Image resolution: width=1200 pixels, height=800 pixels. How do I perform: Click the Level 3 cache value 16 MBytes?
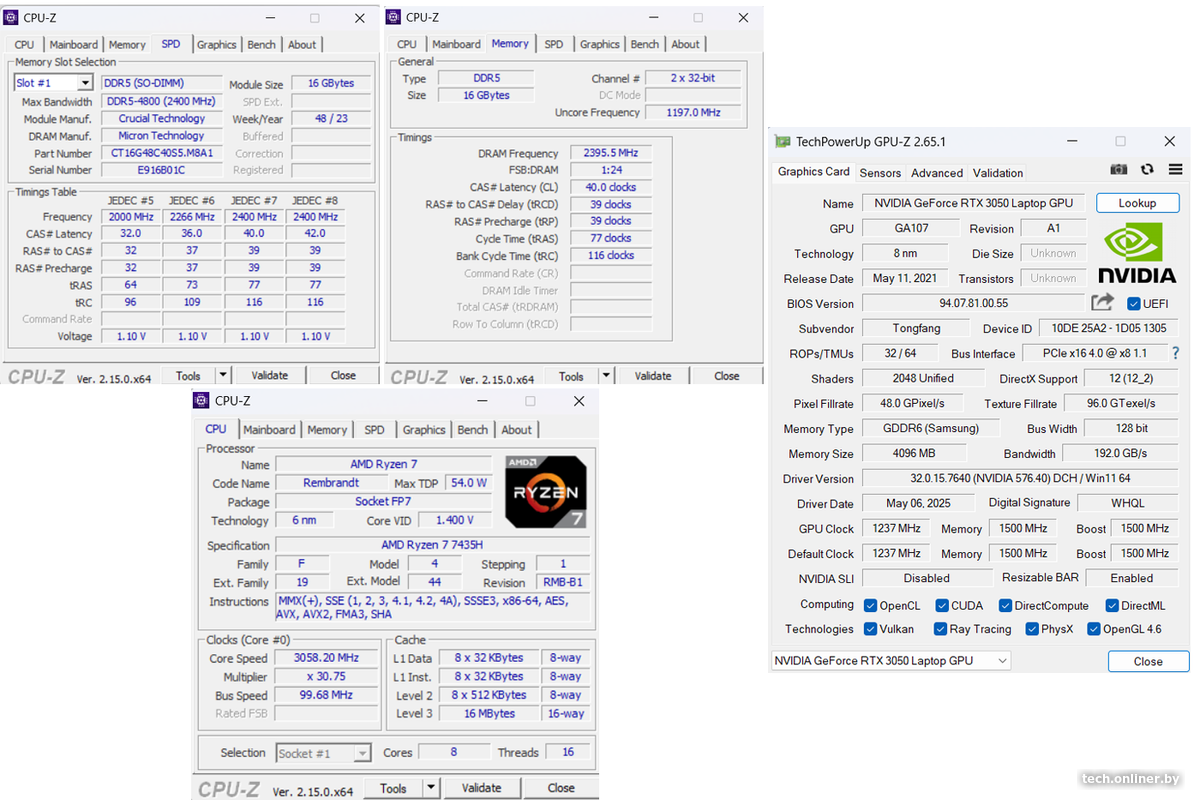[x=489, y=714]
